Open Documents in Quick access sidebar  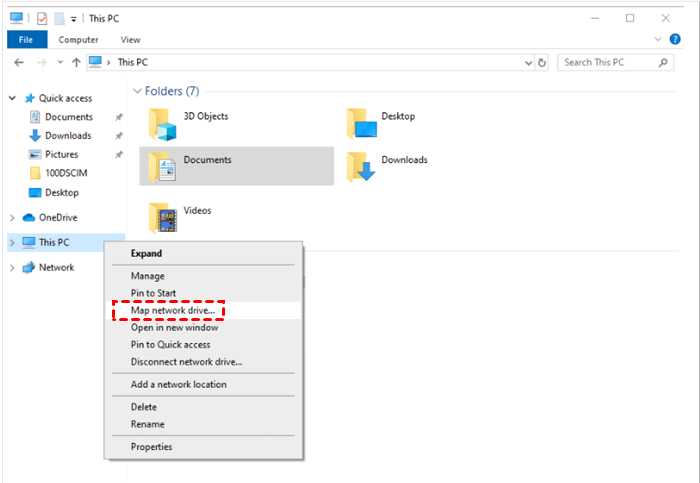pos(69,117)
